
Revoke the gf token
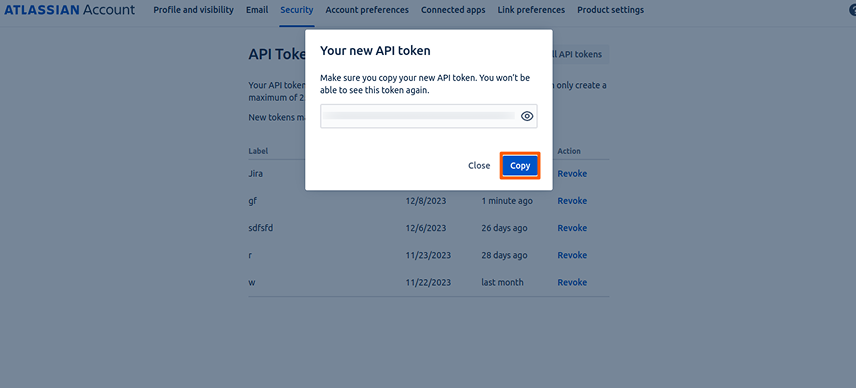coord(572,201)
